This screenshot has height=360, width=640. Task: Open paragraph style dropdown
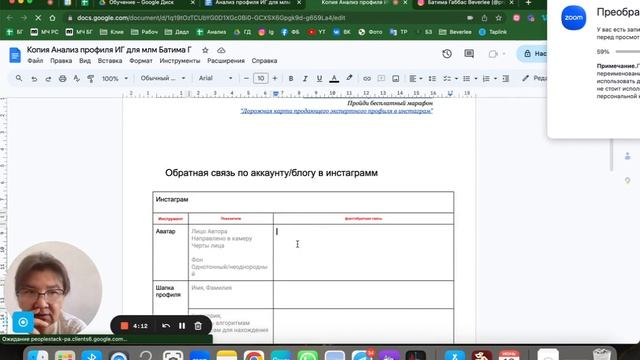[163, 78]
